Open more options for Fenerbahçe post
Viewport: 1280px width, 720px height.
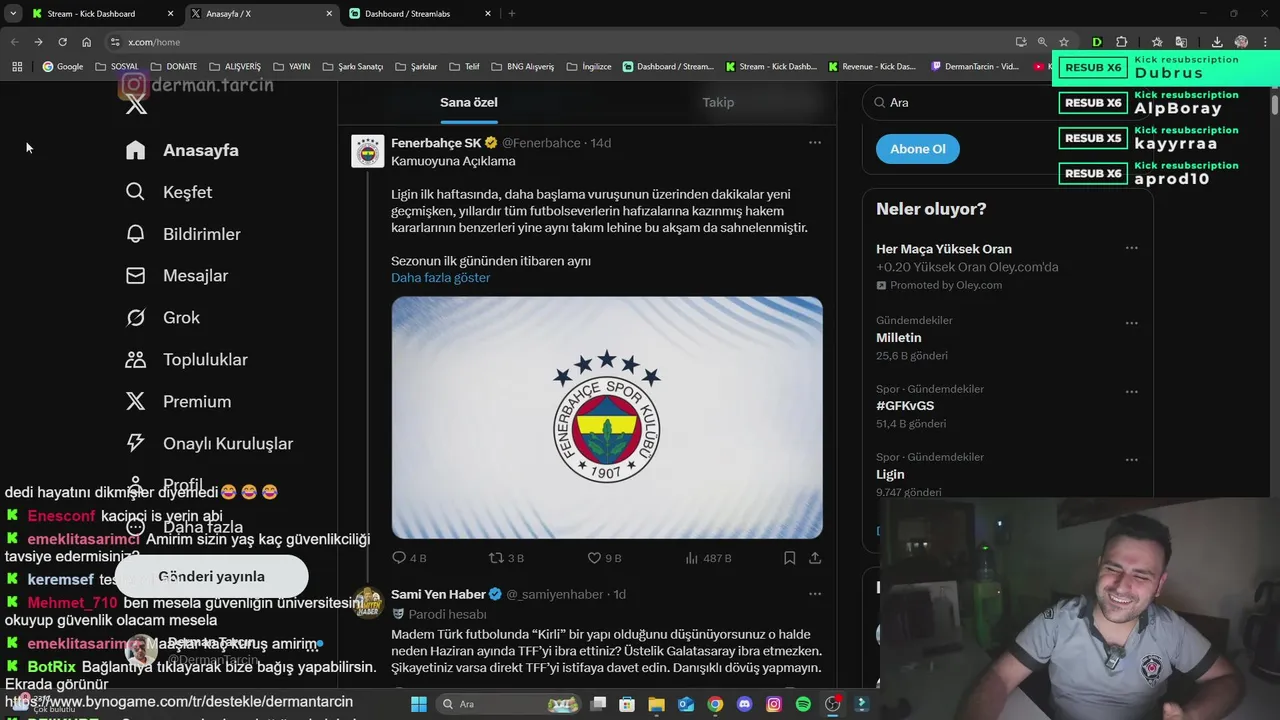(x=815, y=143)
